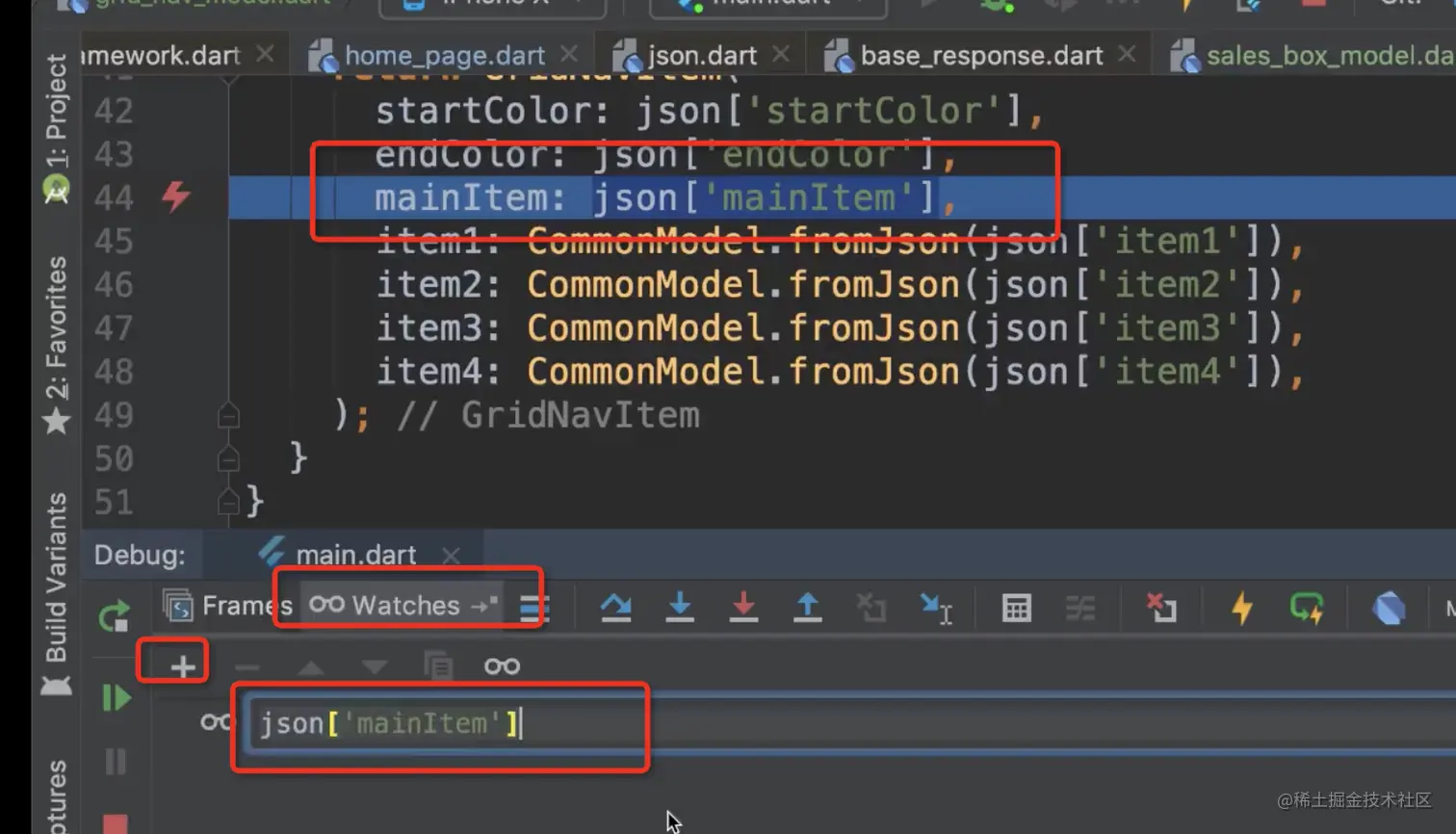Click the // GridNavItem comment
The height and width of the screenshot is (834, 1456).
(548, 415)
